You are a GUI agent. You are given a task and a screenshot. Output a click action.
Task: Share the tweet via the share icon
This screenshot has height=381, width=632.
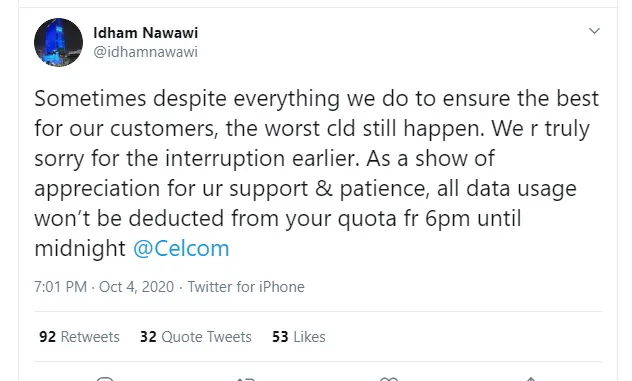point(531,379)
